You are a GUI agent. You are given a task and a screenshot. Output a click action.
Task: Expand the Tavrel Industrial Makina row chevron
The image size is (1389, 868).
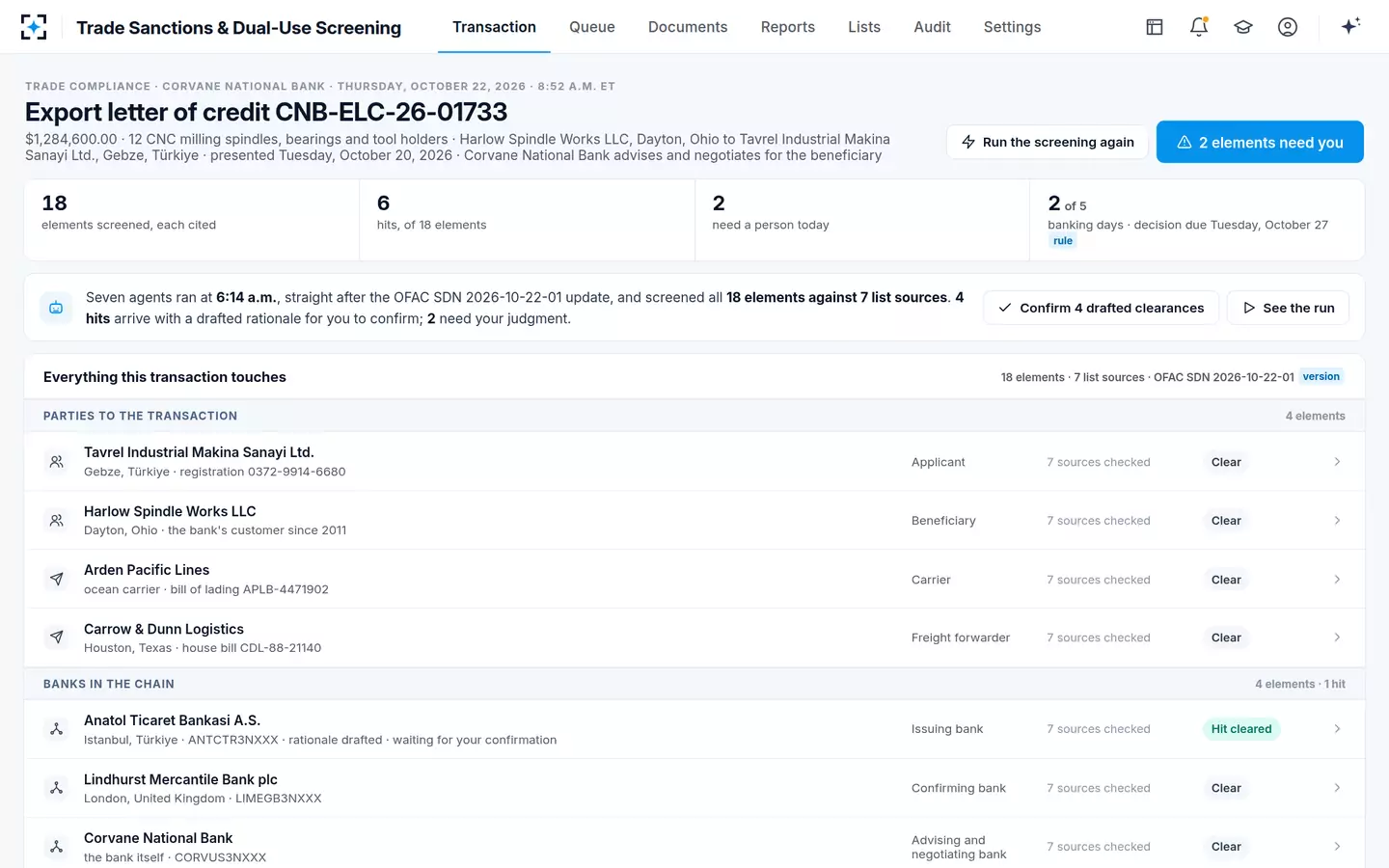pos(1337,462)
